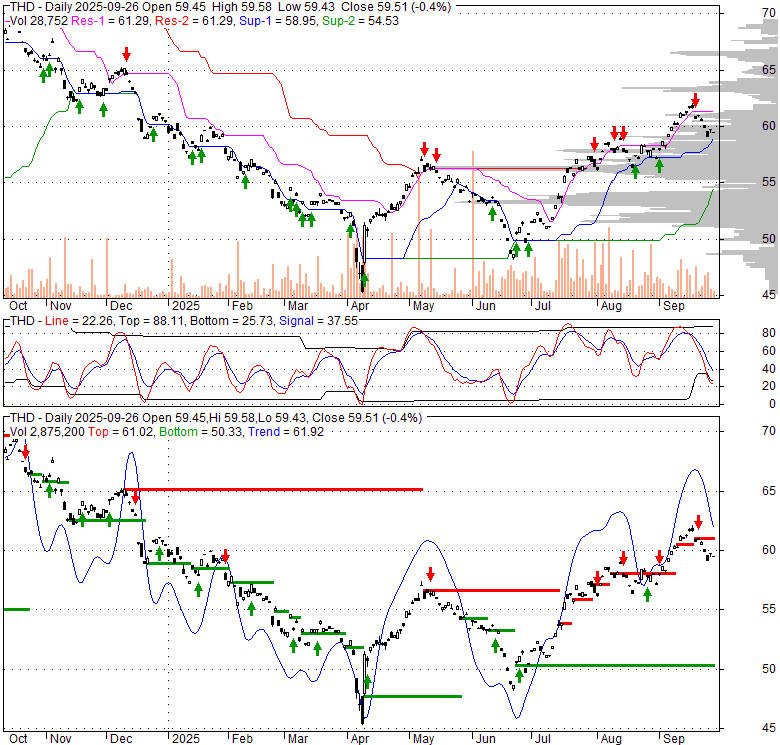
Task: Click the Bottom = 25.73 oscillator label
Action: [x=231, y=321]
